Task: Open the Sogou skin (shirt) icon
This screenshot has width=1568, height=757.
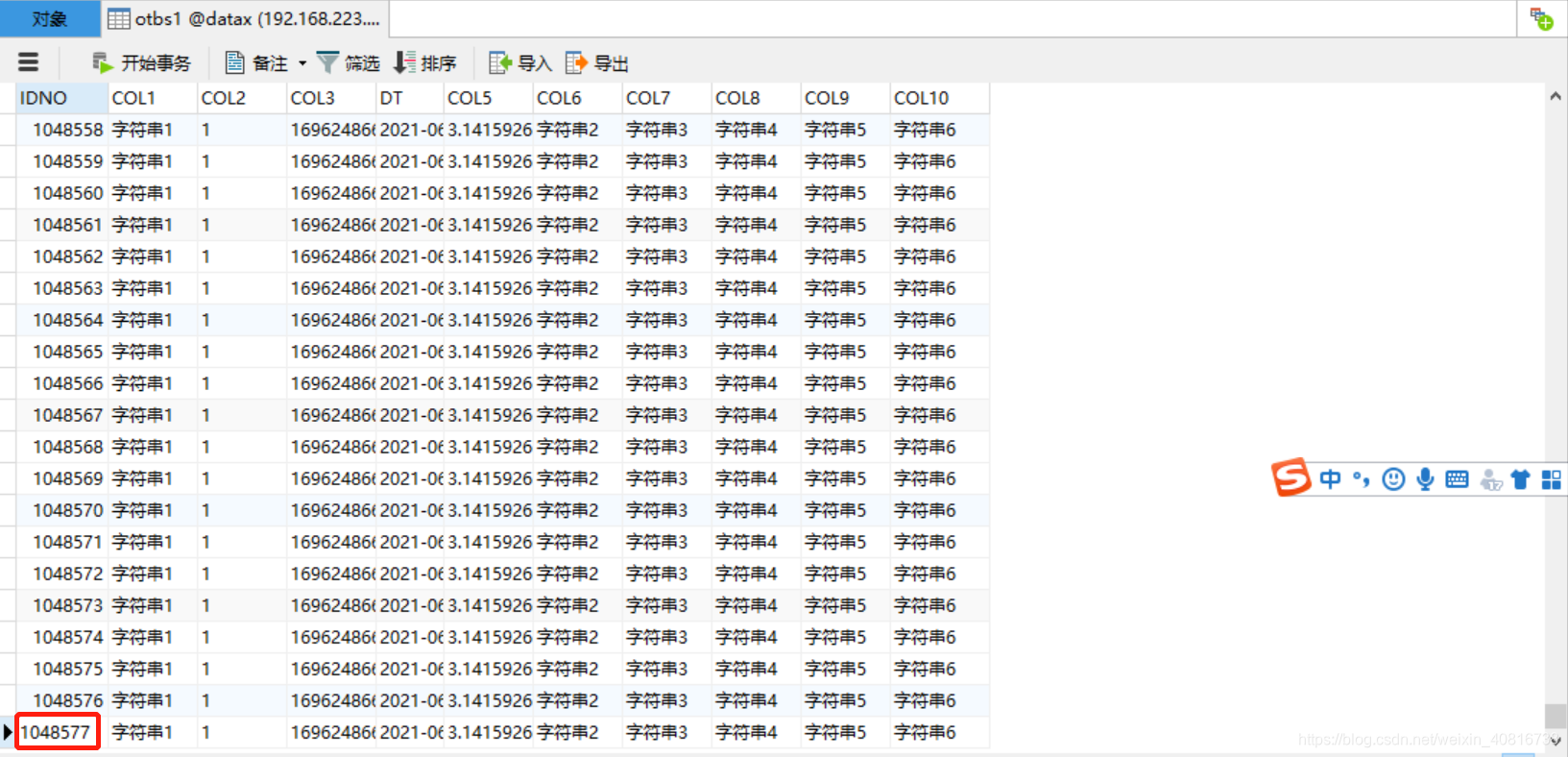Action: point(1520,479)
